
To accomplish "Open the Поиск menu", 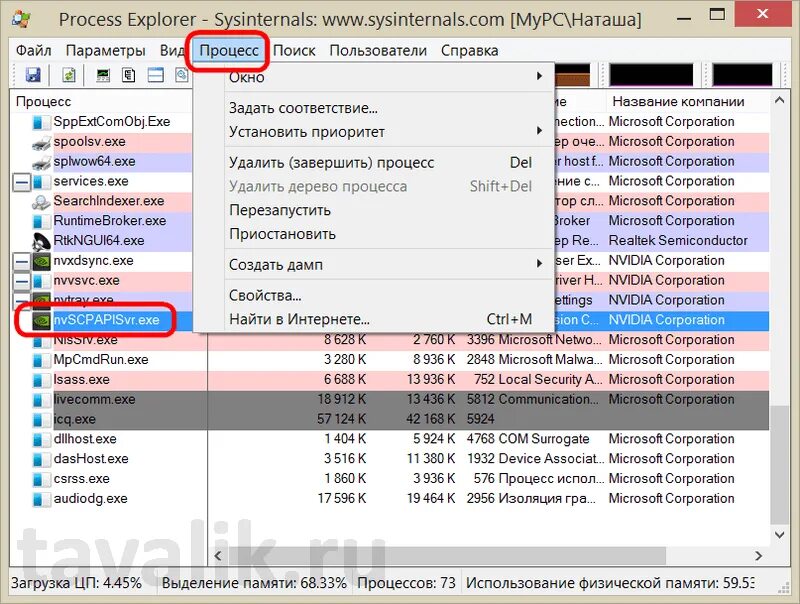I will [x=294, y=51].
